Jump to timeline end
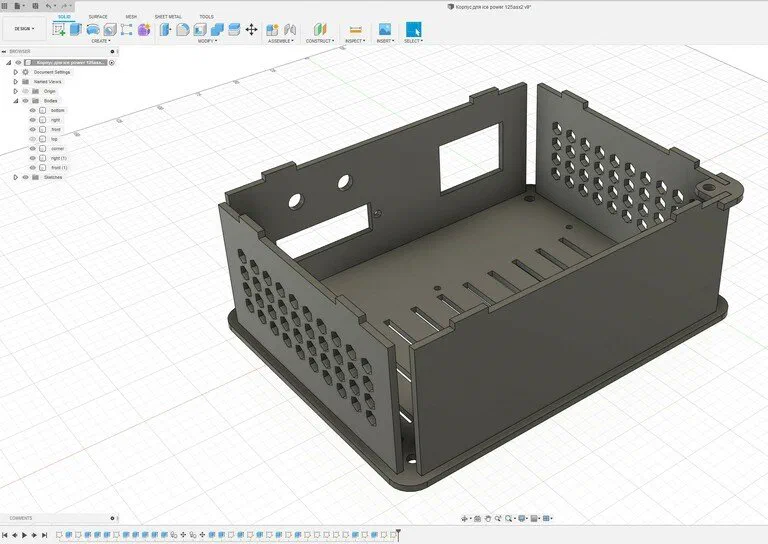The height and width of the screenshot is (544, 768). (45, 535)
